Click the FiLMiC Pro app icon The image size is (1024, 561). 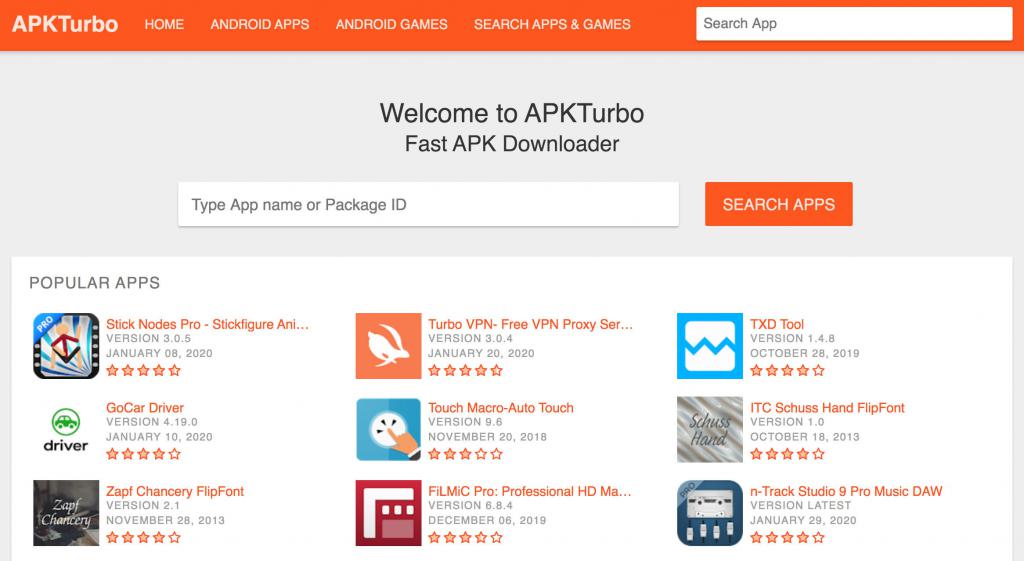click(x=388, y=513)
